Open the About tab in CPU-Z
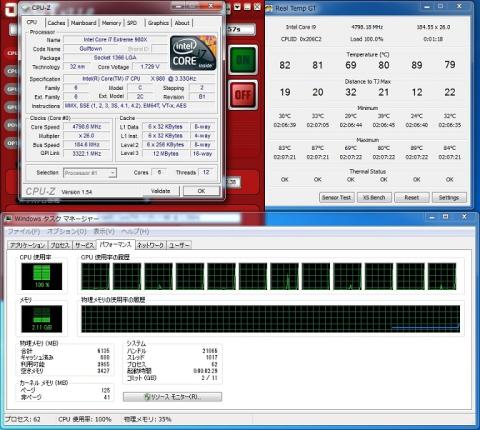This screenshot has width=480, height=430. (182, 23)
